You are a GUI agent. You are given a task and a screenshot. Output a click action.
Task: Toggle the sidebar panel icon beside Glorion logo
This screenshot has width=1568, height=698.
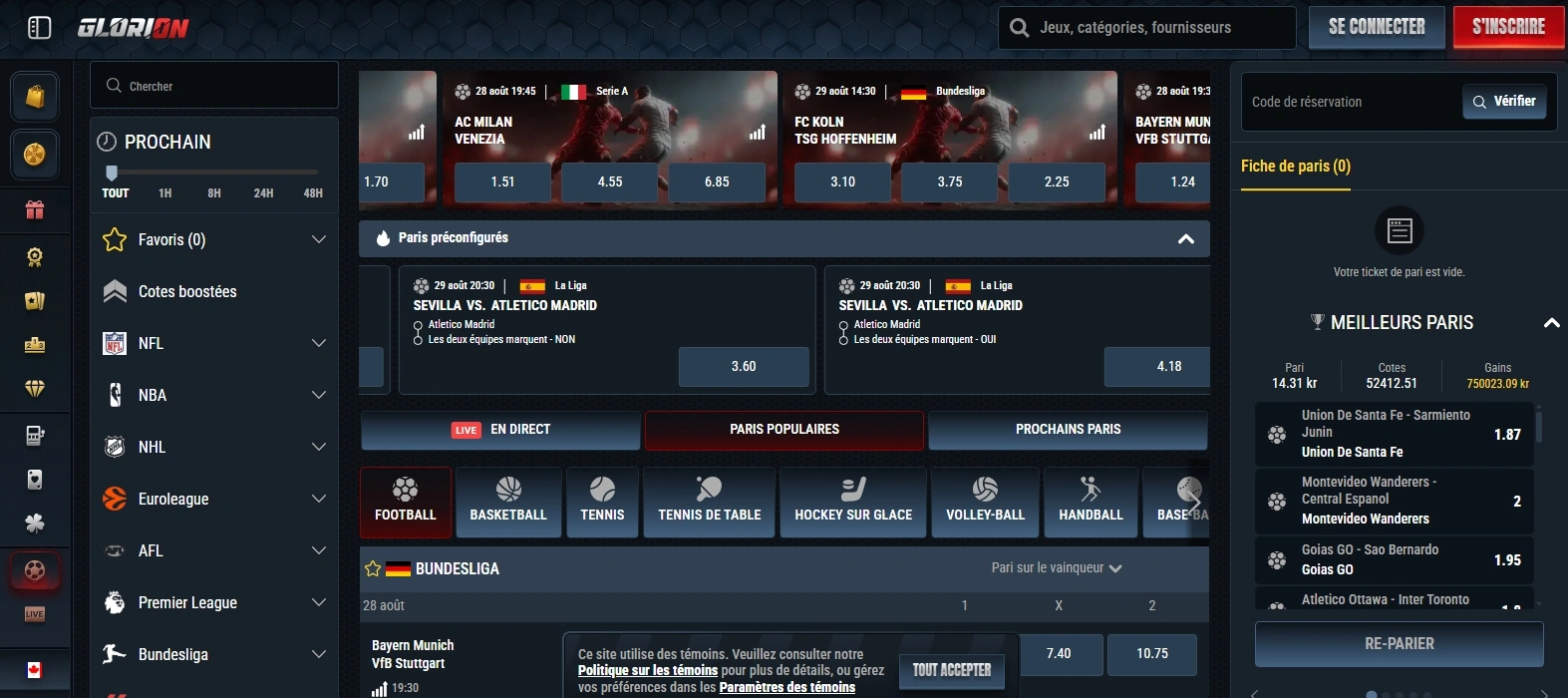[39, 28]
